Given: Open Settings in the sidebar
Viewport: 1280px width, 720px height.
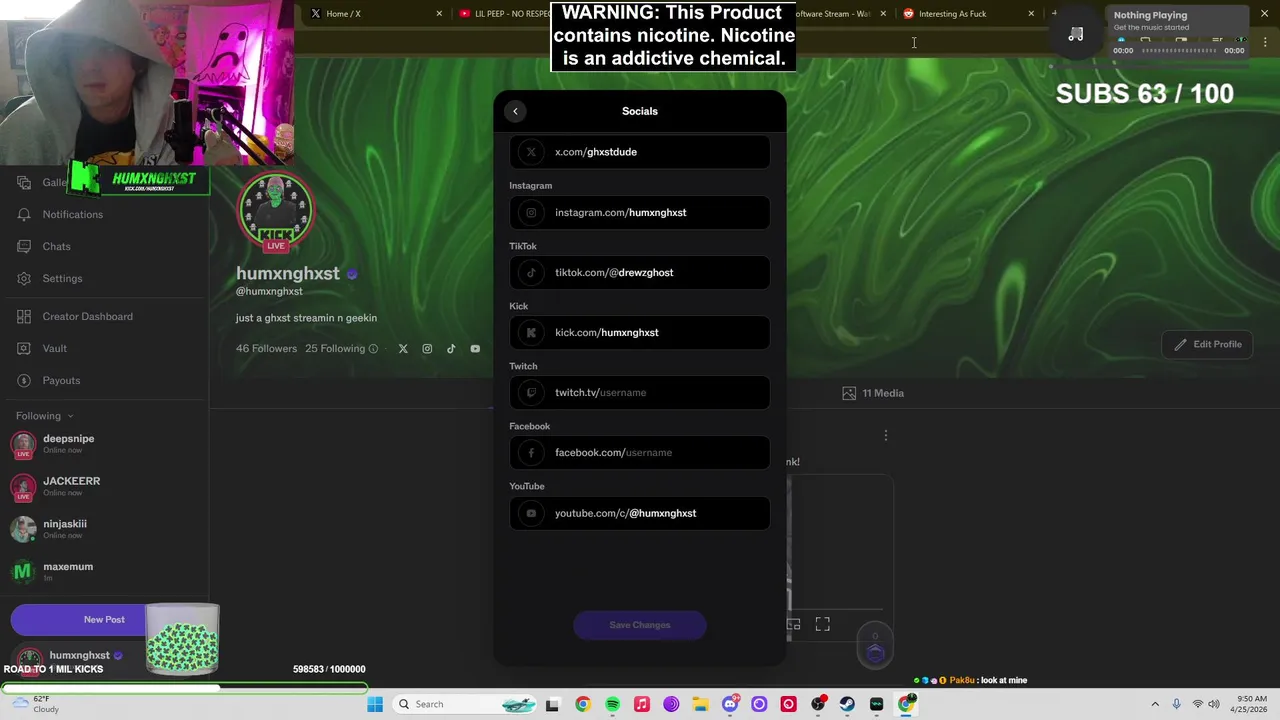Looking at the screenshot, I should pyautogui.click(x=62, y=278).
